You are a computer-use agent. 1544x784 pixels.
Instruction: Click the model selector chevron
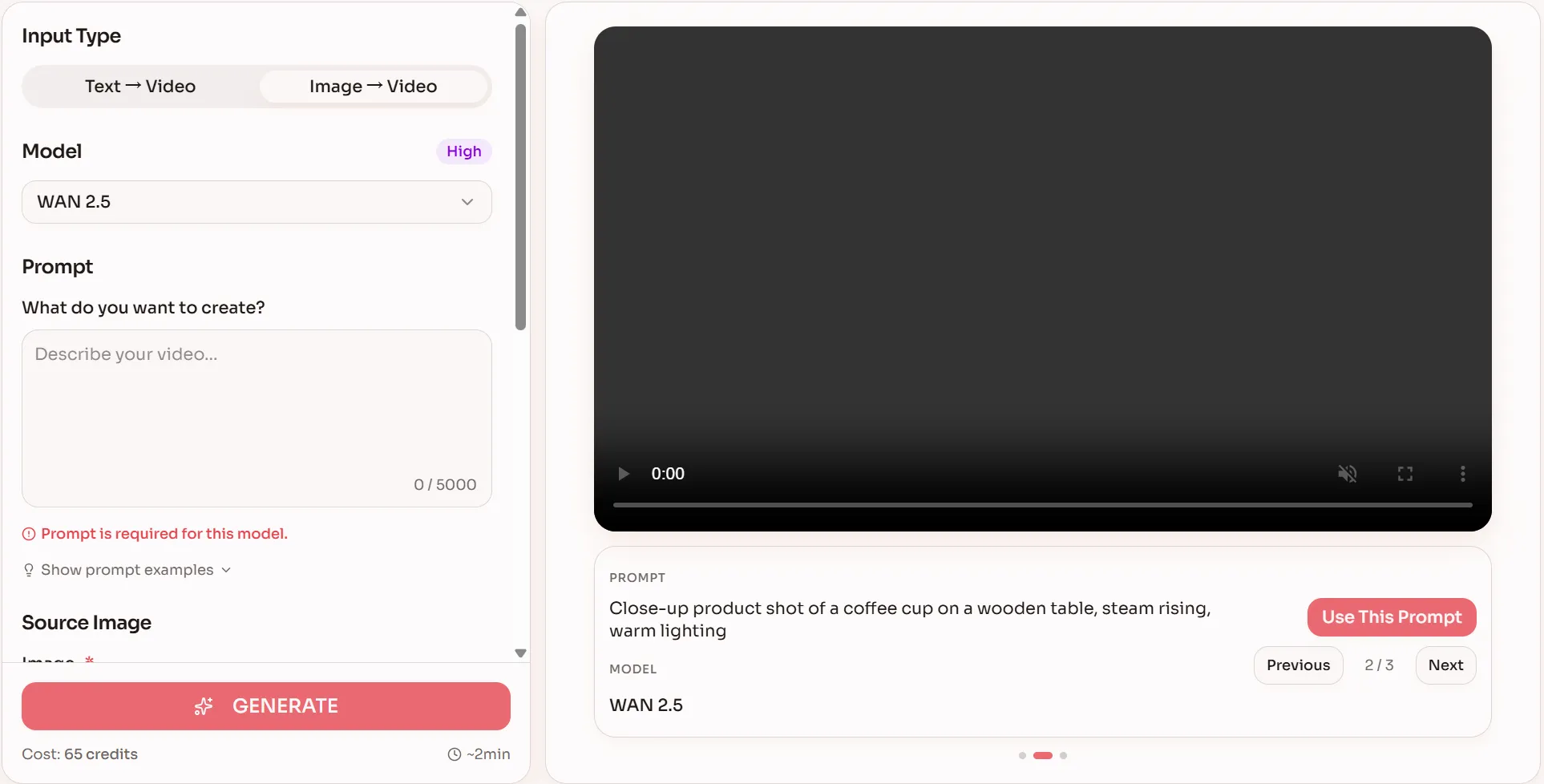click(x=467, y=201)
